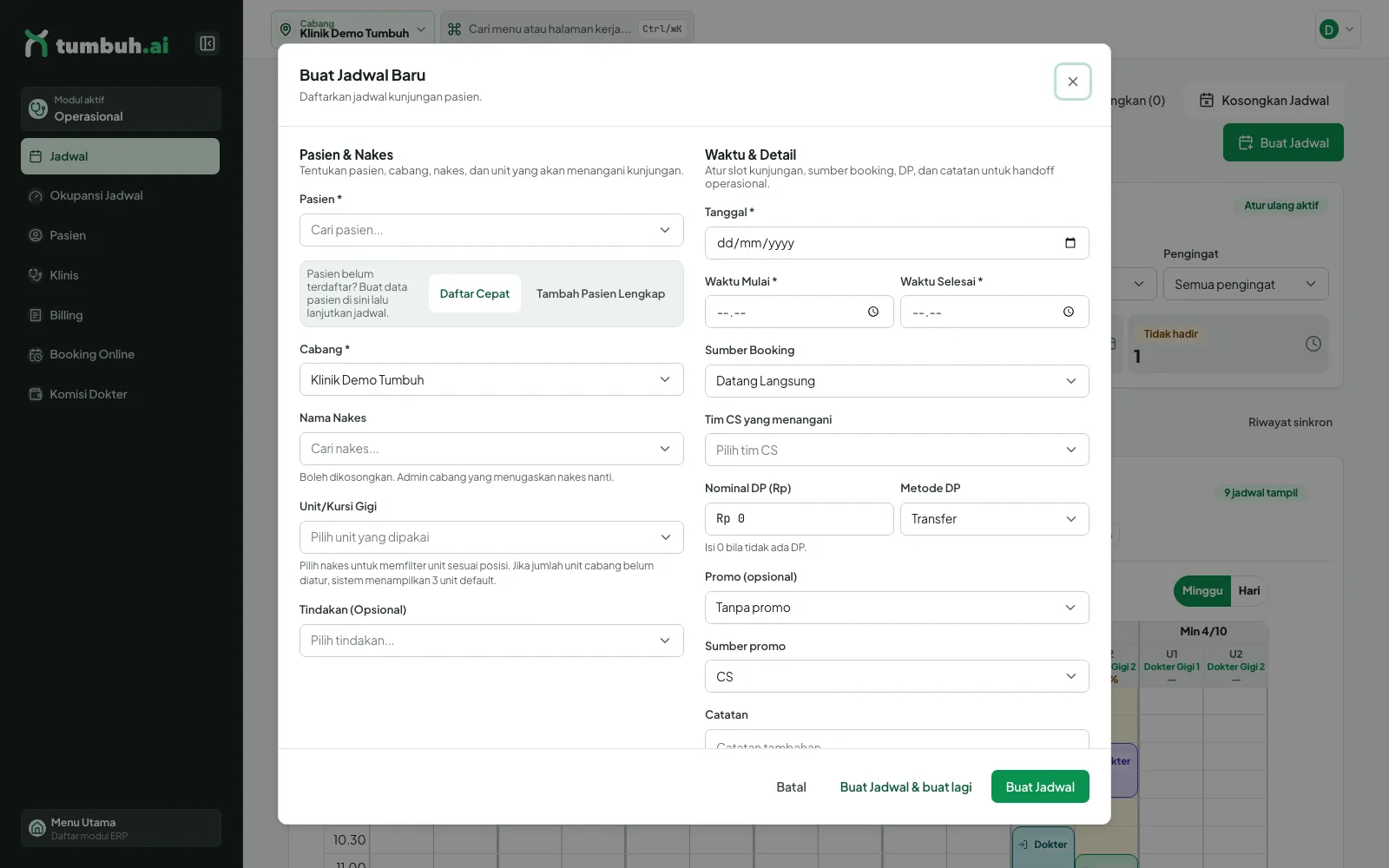Collapse the sidebar panel icon
1389x868 pixels.
[x=207, y=43]
